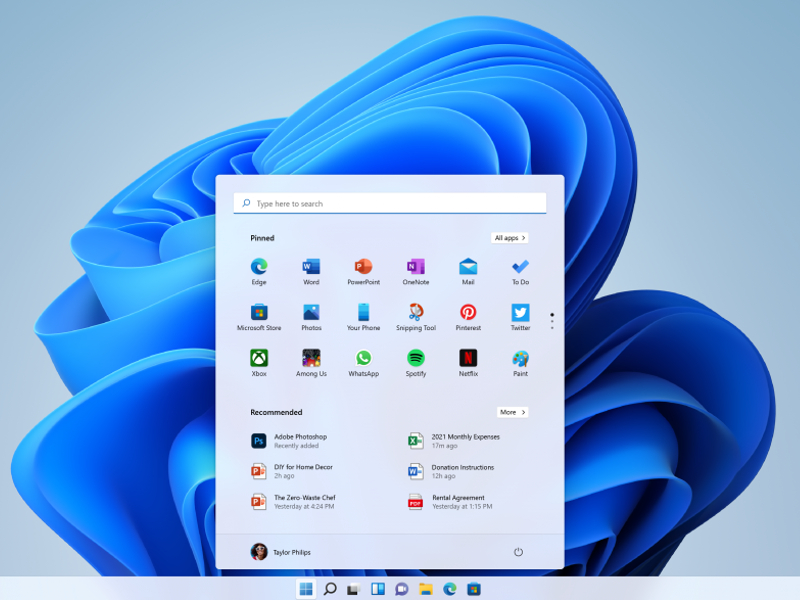Open The Zero-Waste Chef presentation
Image resolution: width=800 pixels, height=600 pixels.
(x=293, y=502)
